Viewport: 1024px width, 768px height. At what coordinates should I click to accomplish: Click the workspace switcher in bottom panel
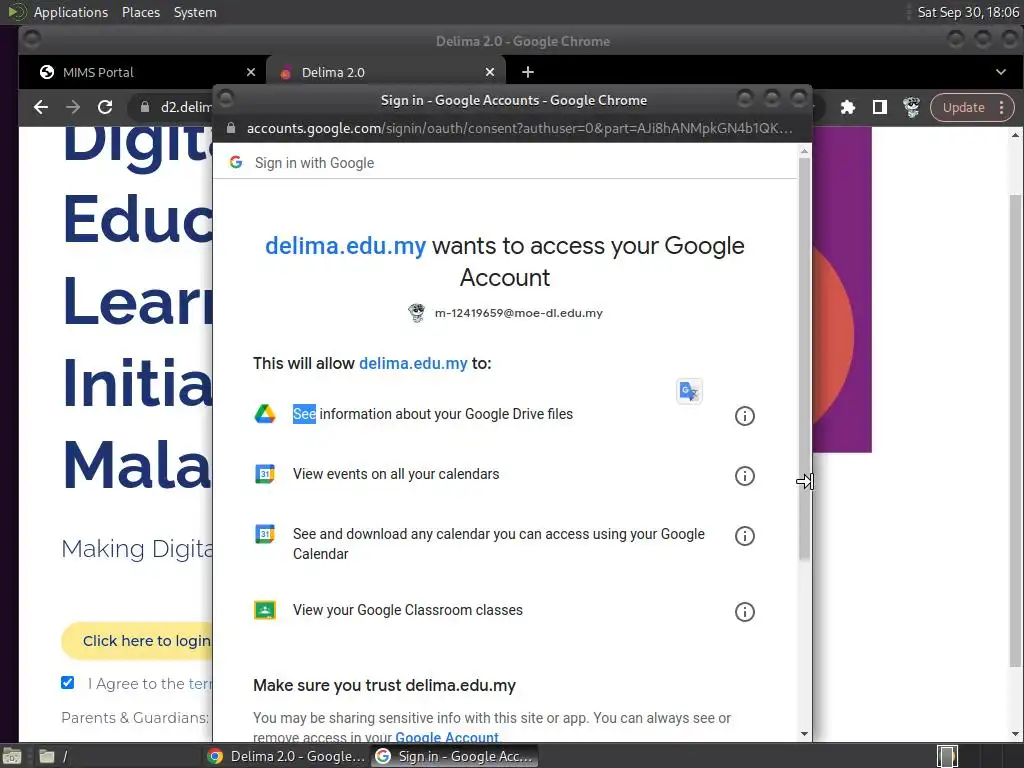pos(947,756)
